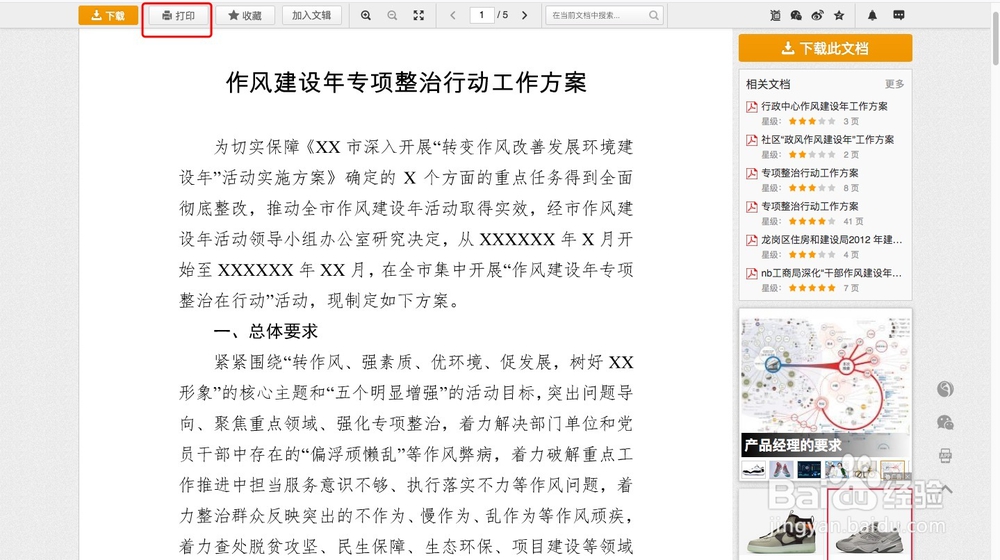The width and height of the screenshot is (1000, 560).
Task: Click the search magnifier icon in search box
Action: click(654, 15)
